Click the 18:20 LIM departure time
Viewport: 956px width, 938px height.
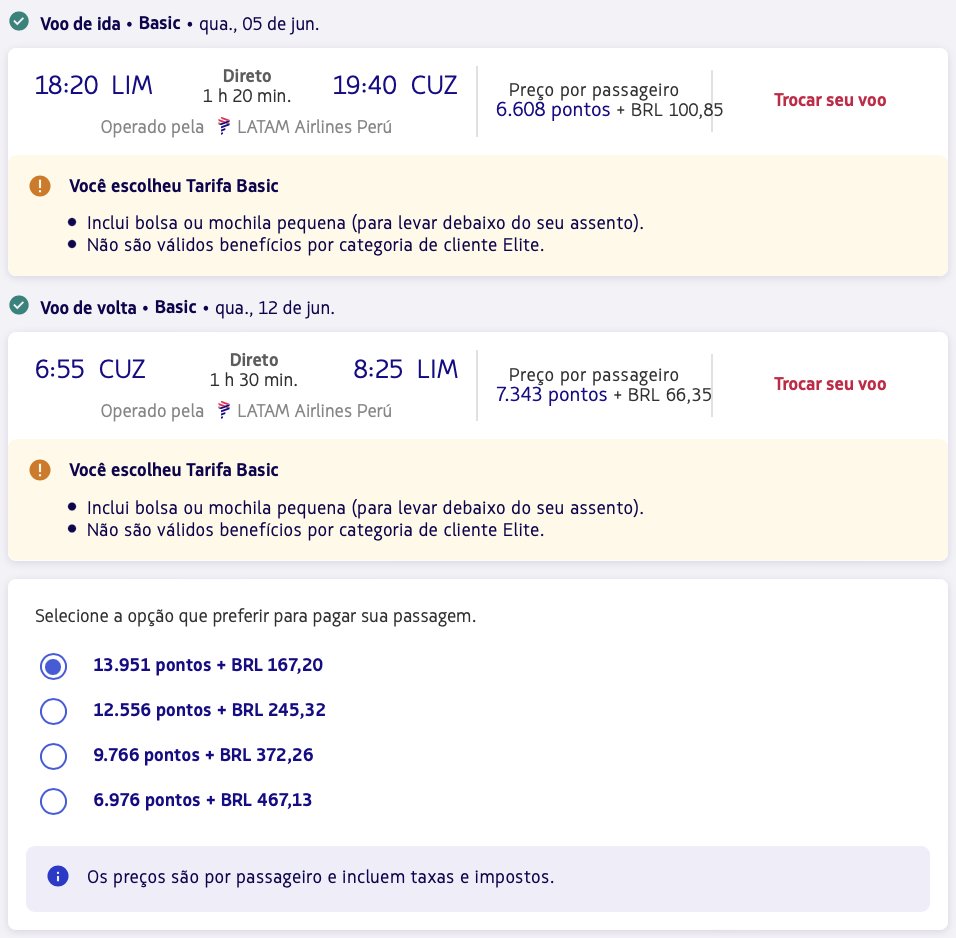(93, 85)
